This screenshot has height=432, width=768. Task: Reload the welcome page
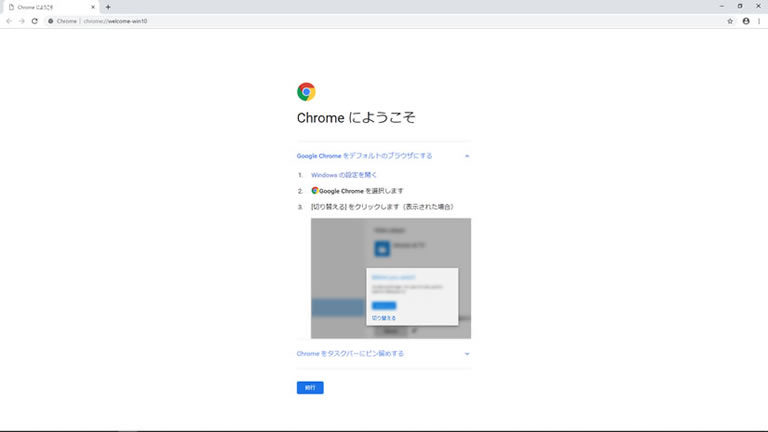(x=35, y=21)
